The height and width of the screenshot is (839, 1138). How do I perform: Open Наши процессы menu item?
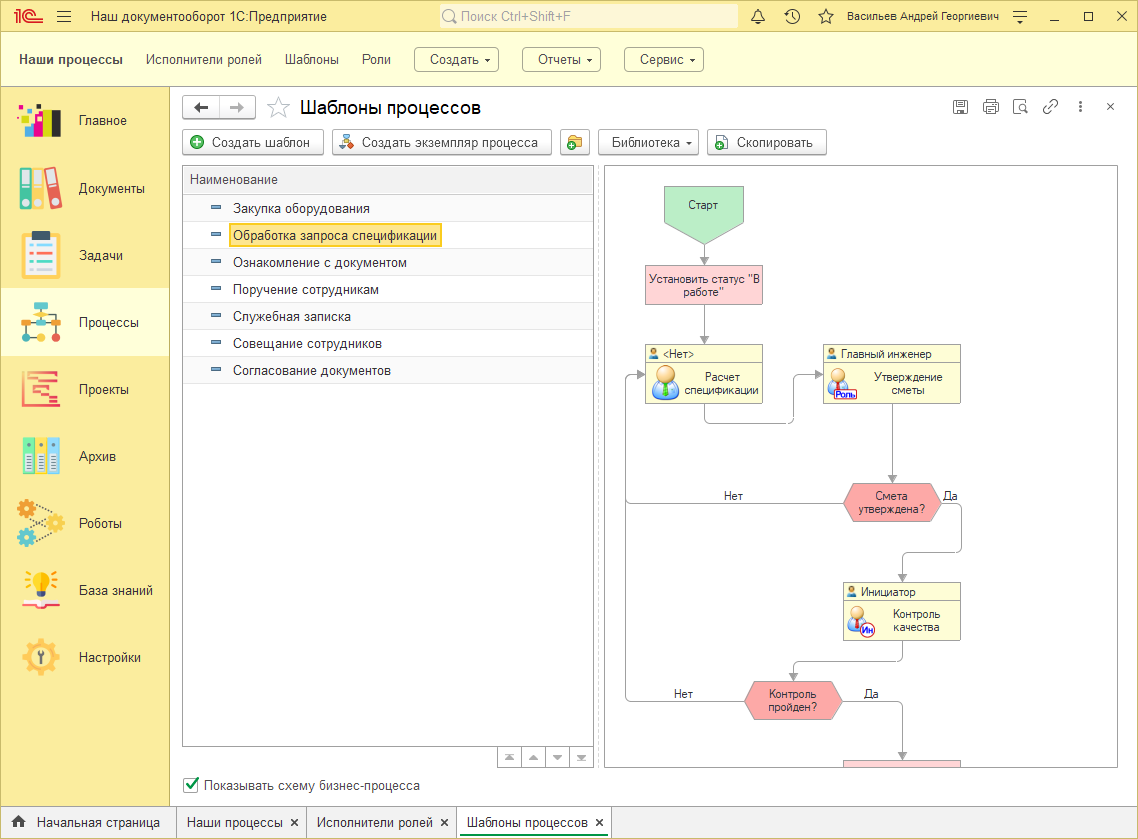(x=71, y=60)
